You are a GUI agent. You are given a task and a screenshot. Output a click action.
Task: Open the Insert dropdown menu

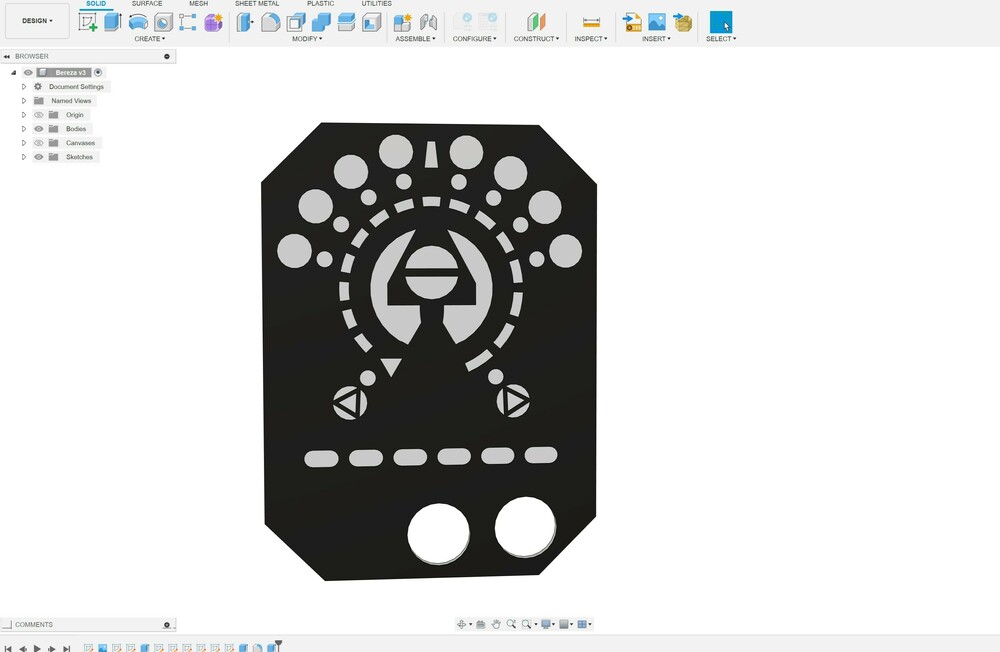tap(656, 39)
